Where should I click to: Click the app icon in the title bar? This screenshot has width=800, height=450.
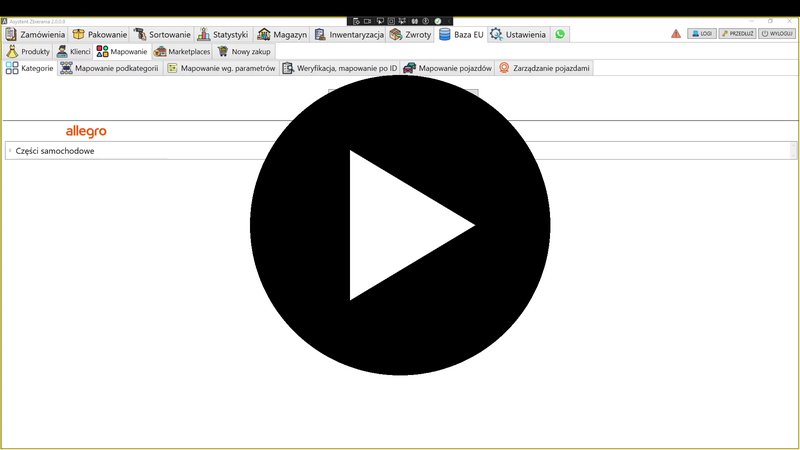tap(4, 21)
